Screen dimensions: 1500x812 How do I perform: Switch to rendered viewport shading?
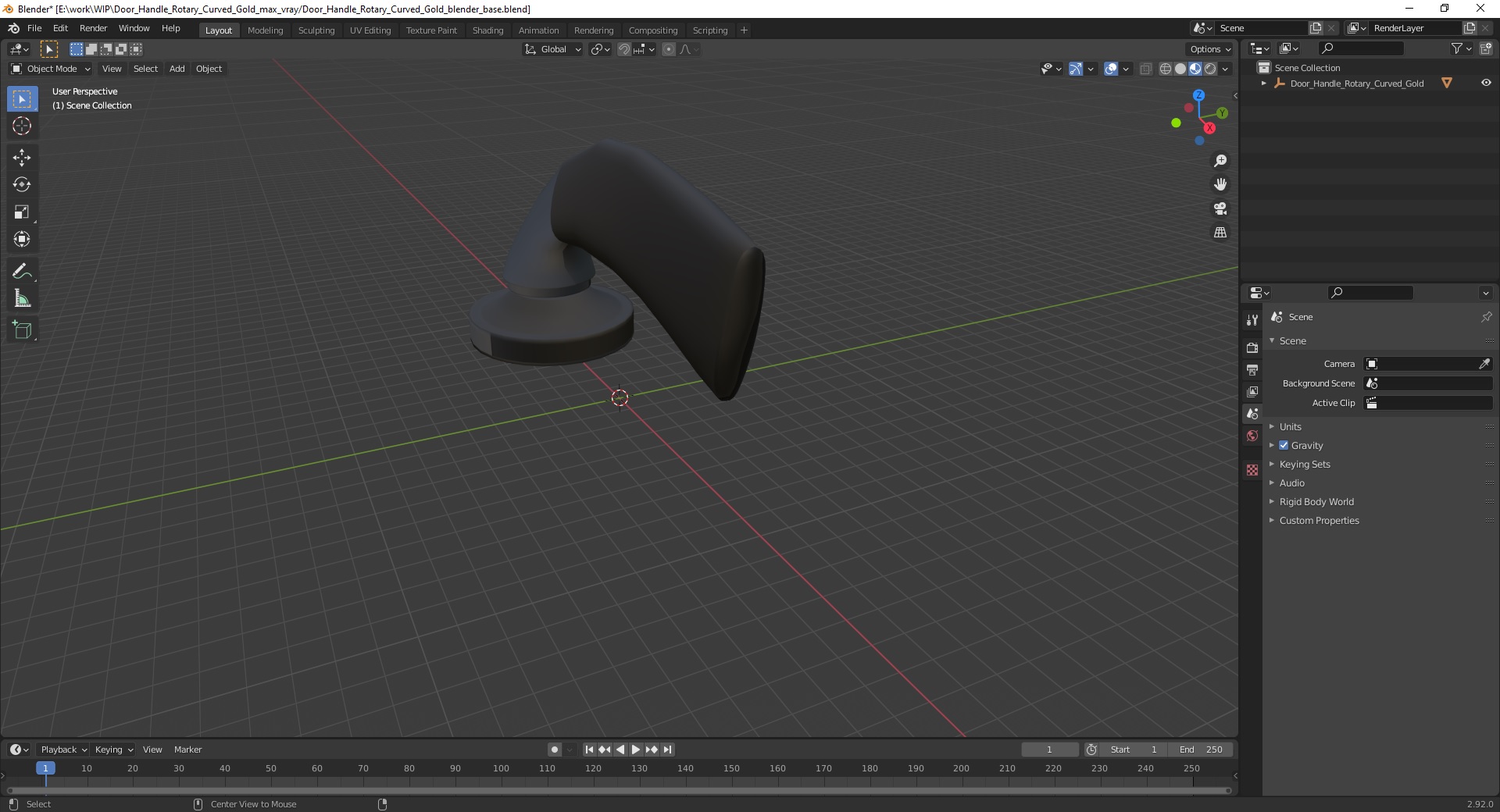[1210, 69]
